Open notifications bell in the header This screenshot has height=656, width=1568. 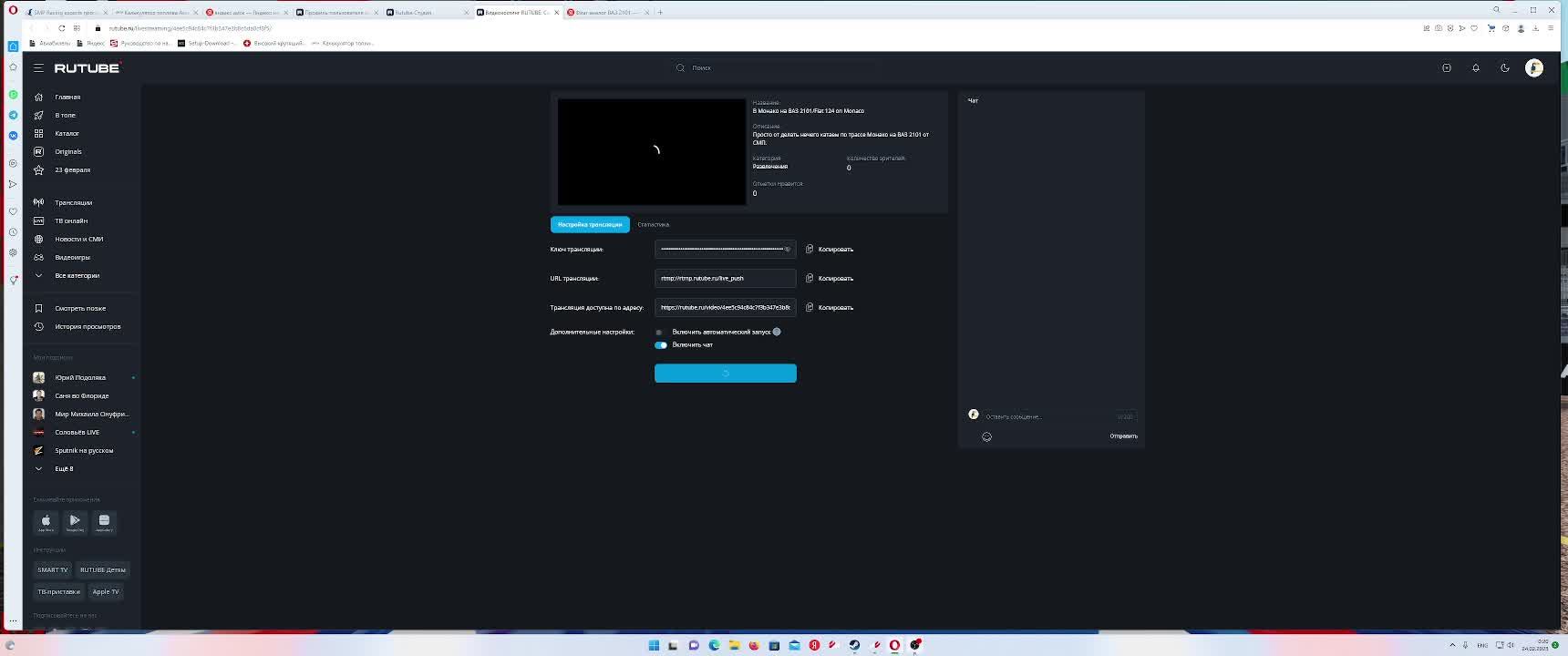click(1476, 67)
